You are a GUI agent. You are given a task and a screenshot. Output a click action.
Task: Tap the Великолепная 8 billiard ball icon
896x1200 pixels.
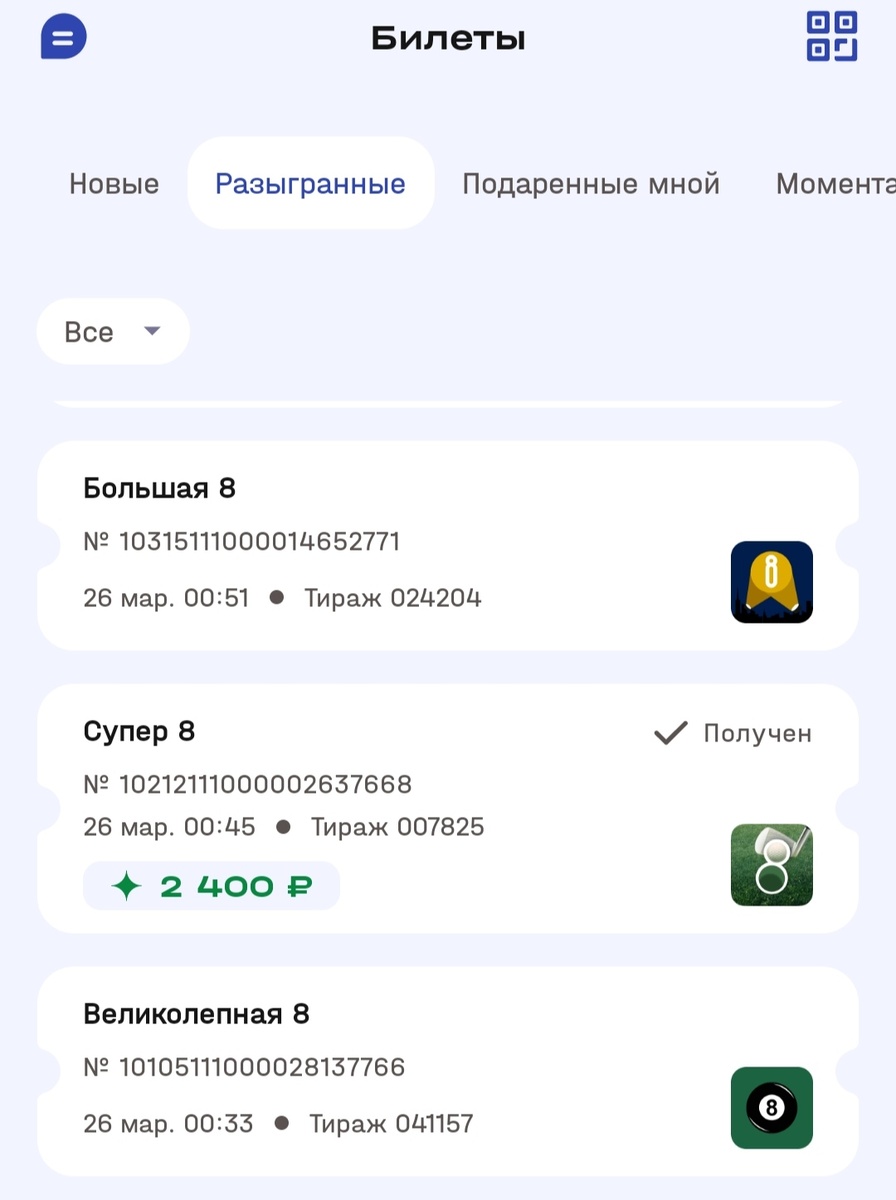[771, 1108]
